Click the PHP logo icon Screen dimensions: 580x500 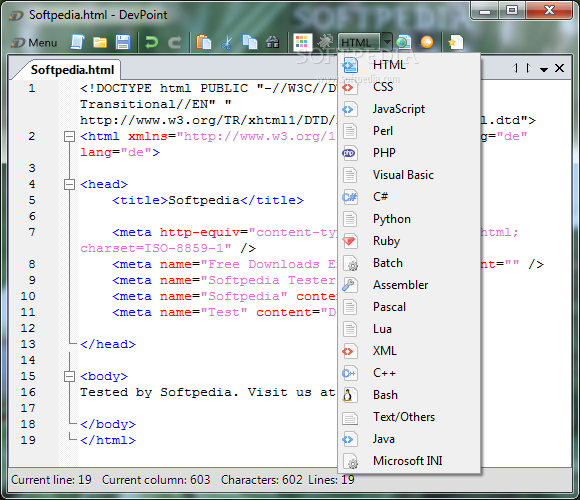(350, 153)
